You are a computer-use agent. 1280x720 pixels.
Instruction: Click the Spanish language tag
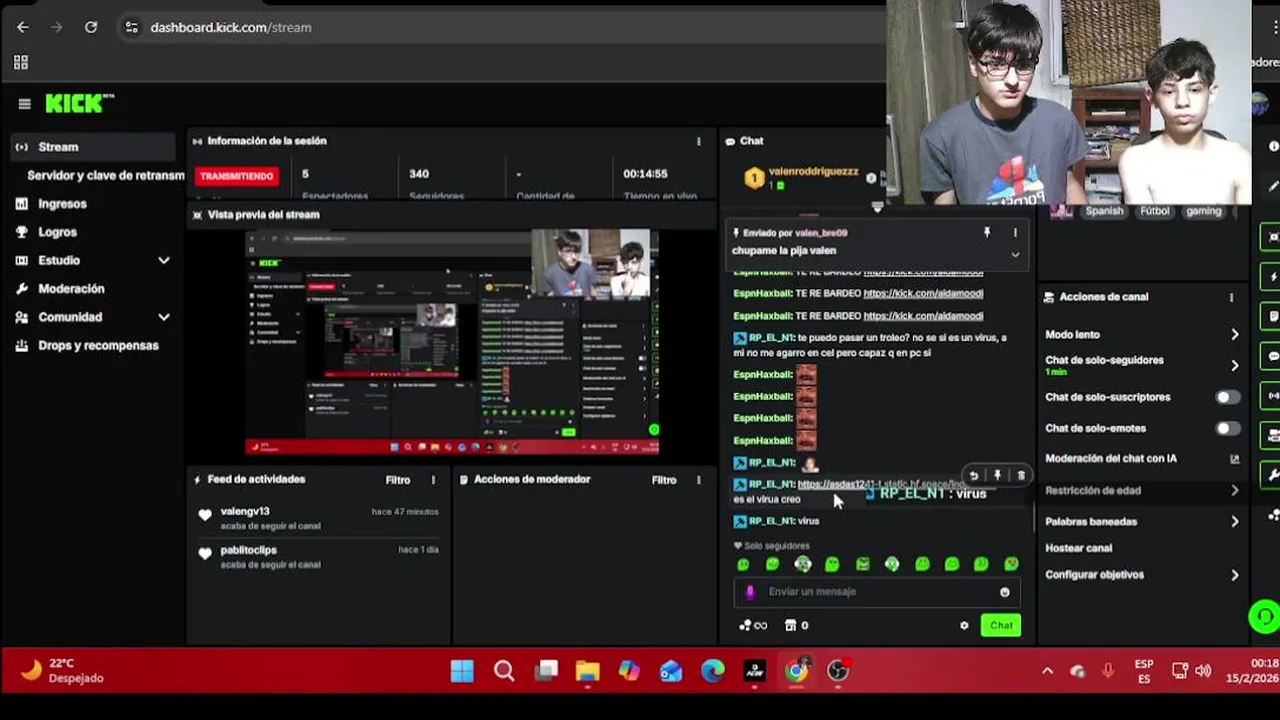point(1104,211)
